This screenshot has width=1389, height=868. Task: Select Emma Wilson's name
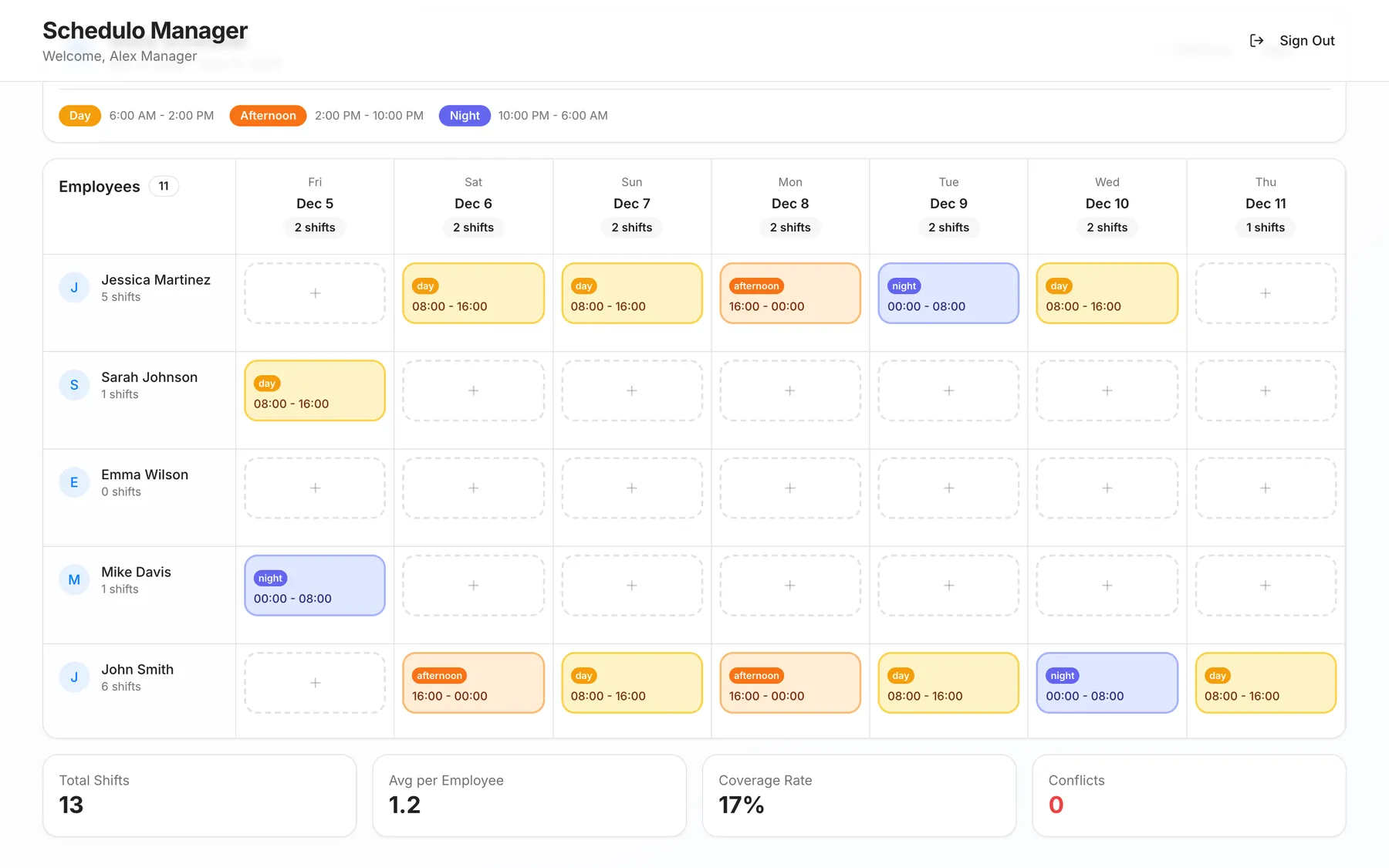click(144, 475)
